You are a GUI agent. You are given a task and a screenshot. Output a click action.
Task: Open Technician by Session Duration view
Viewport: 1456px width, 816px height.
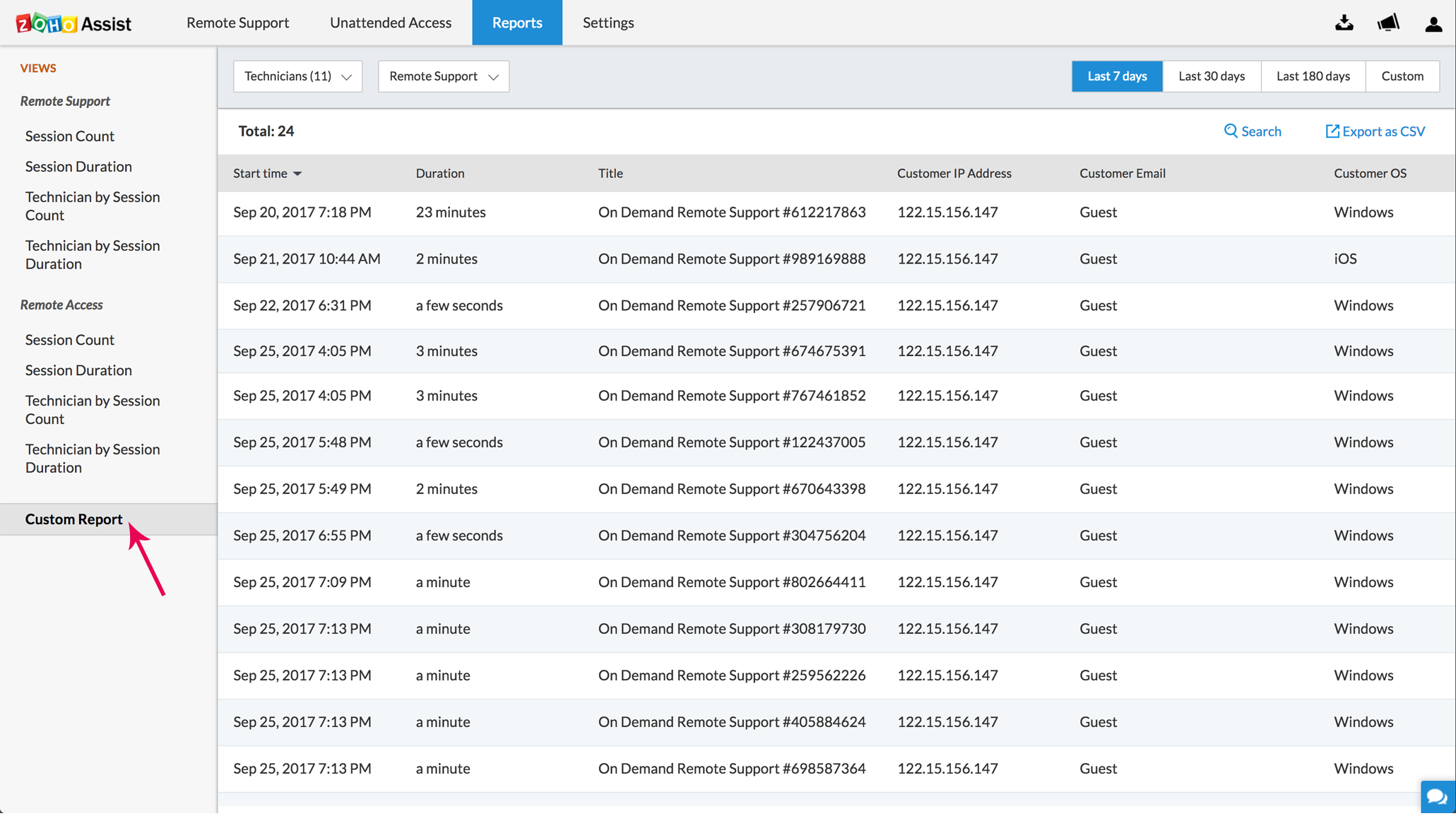pos(93,254)
